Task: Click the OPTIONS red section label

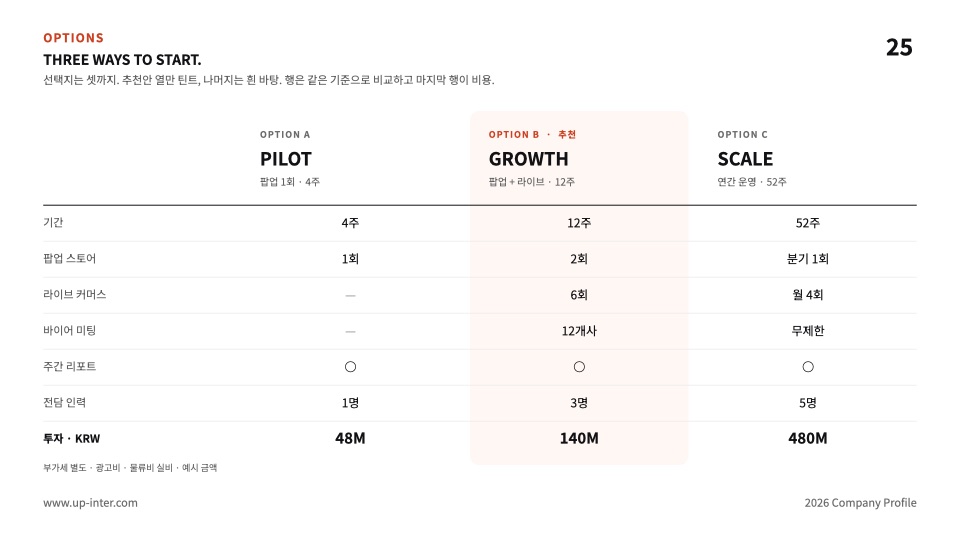Action: click(73, 38)
